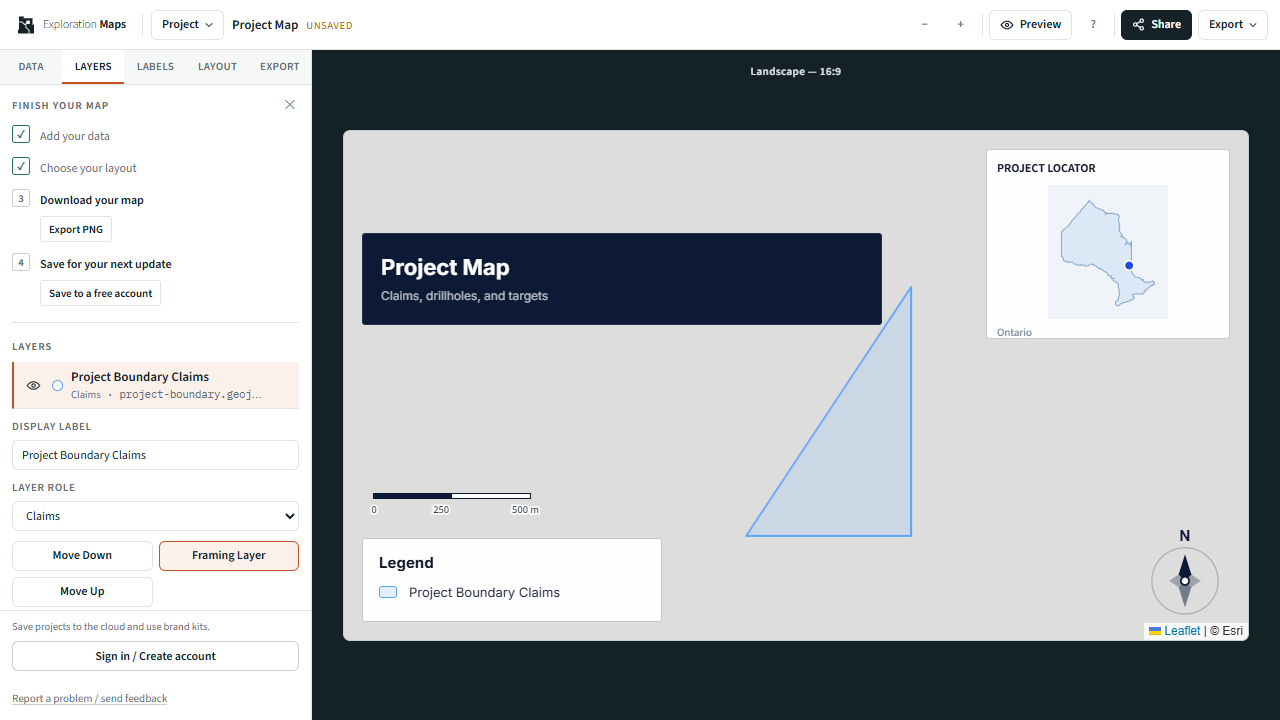1280x720 pixels.
Task: Close the Finish Your Map checklist
Action: pos(290,105)
